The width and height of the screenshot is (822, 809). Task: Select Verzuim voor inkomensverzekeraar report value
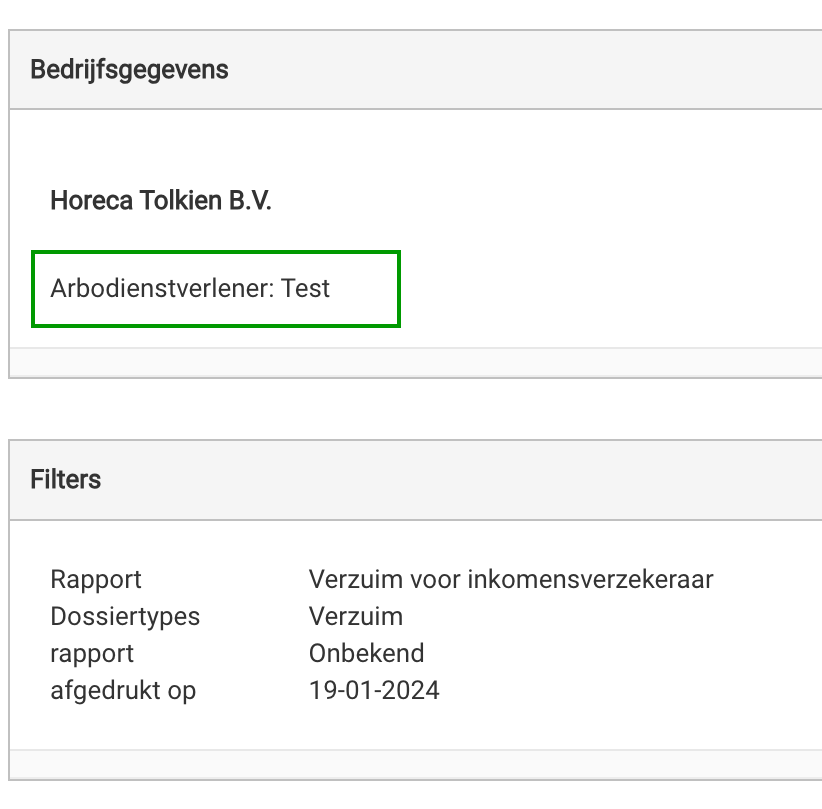click(x=511, y=580)
